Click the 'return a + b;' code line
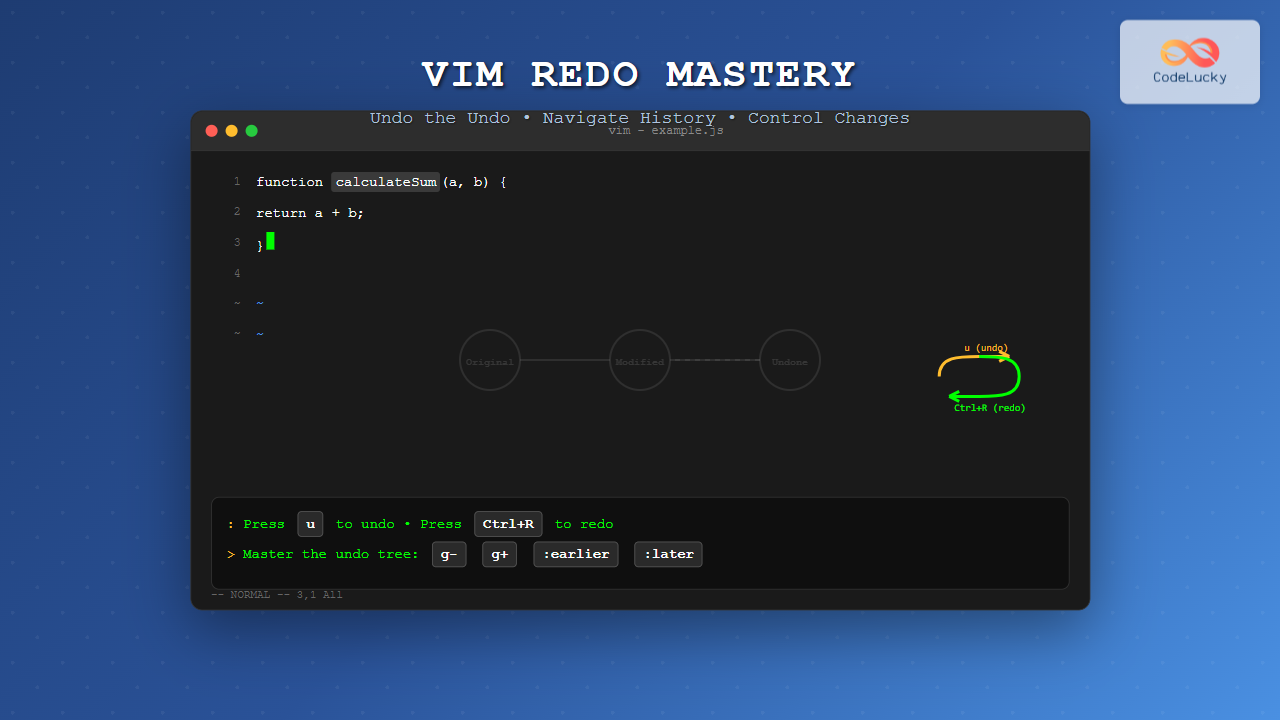This screenshot has width=1280, height=720. click(310, 213)
